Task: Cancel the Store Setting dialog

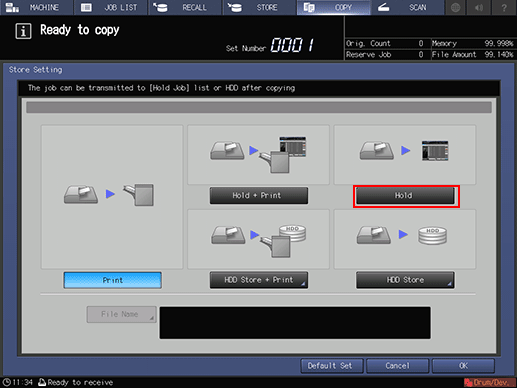Action: click(x=397, y=366)
